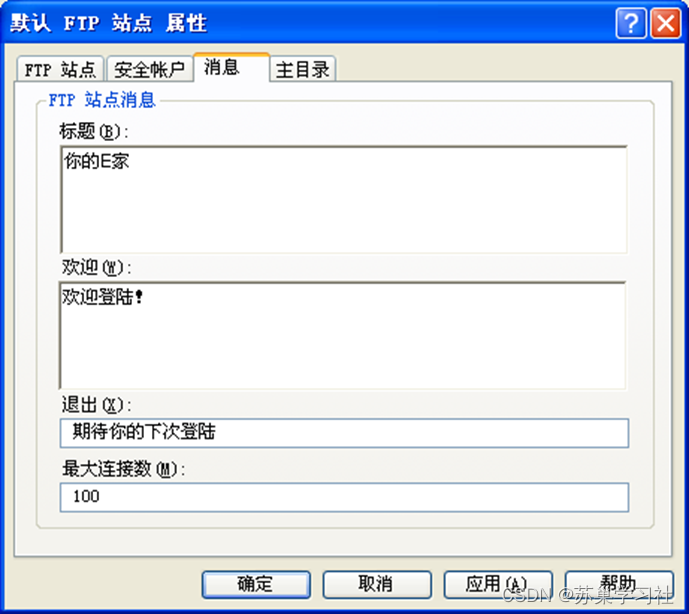Click the 最大连接数(M) label
689x614 pixels.
[123, 469]
